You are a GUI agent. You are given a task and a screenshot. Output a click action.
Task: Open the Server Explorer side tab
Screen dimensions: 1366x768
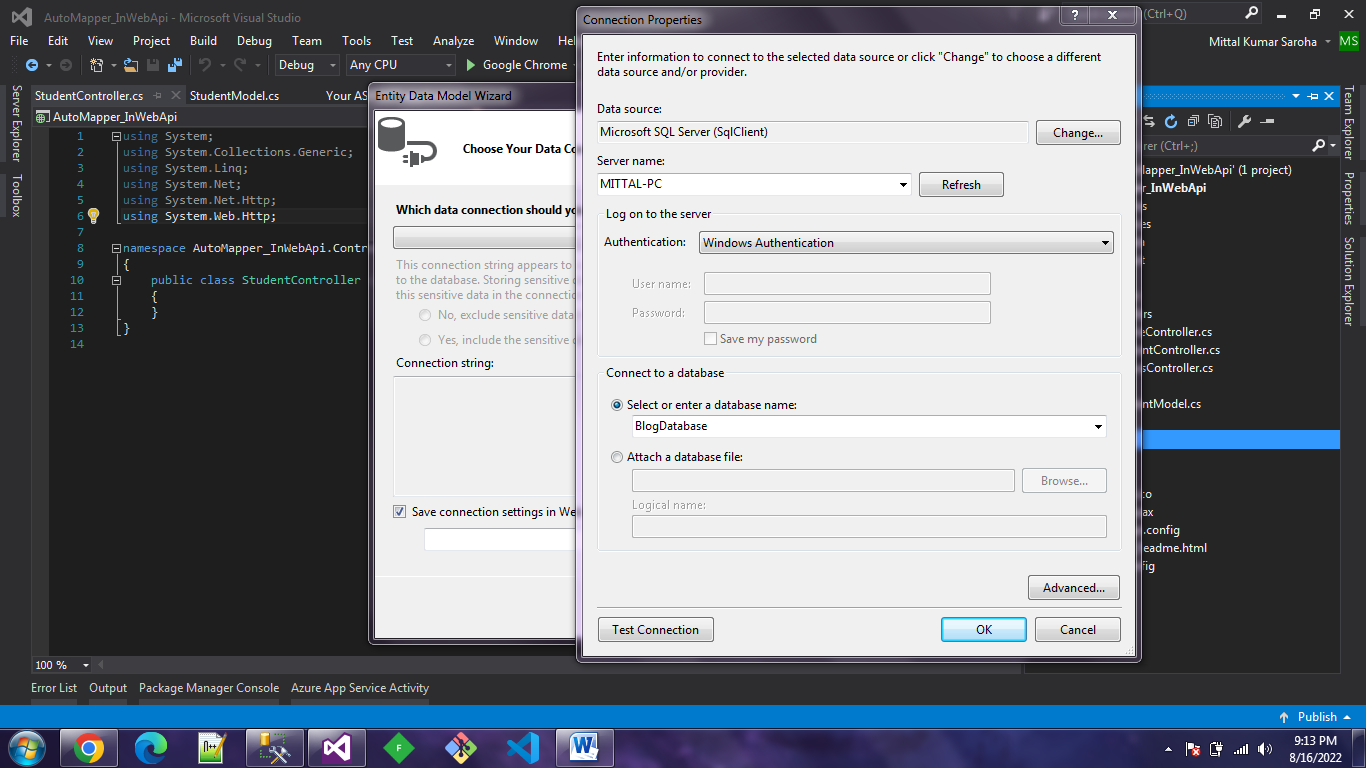16,123
